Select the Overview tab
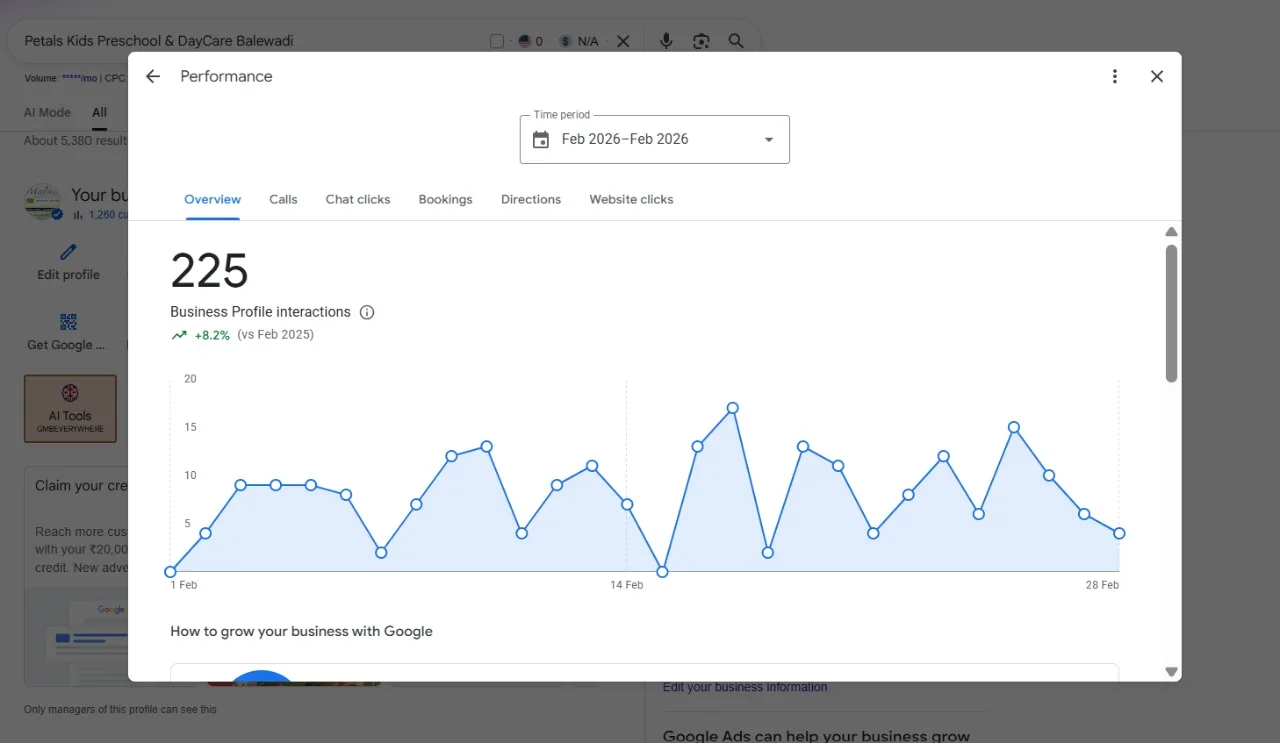Viewport: 1280px width, 743px height. 212,199
